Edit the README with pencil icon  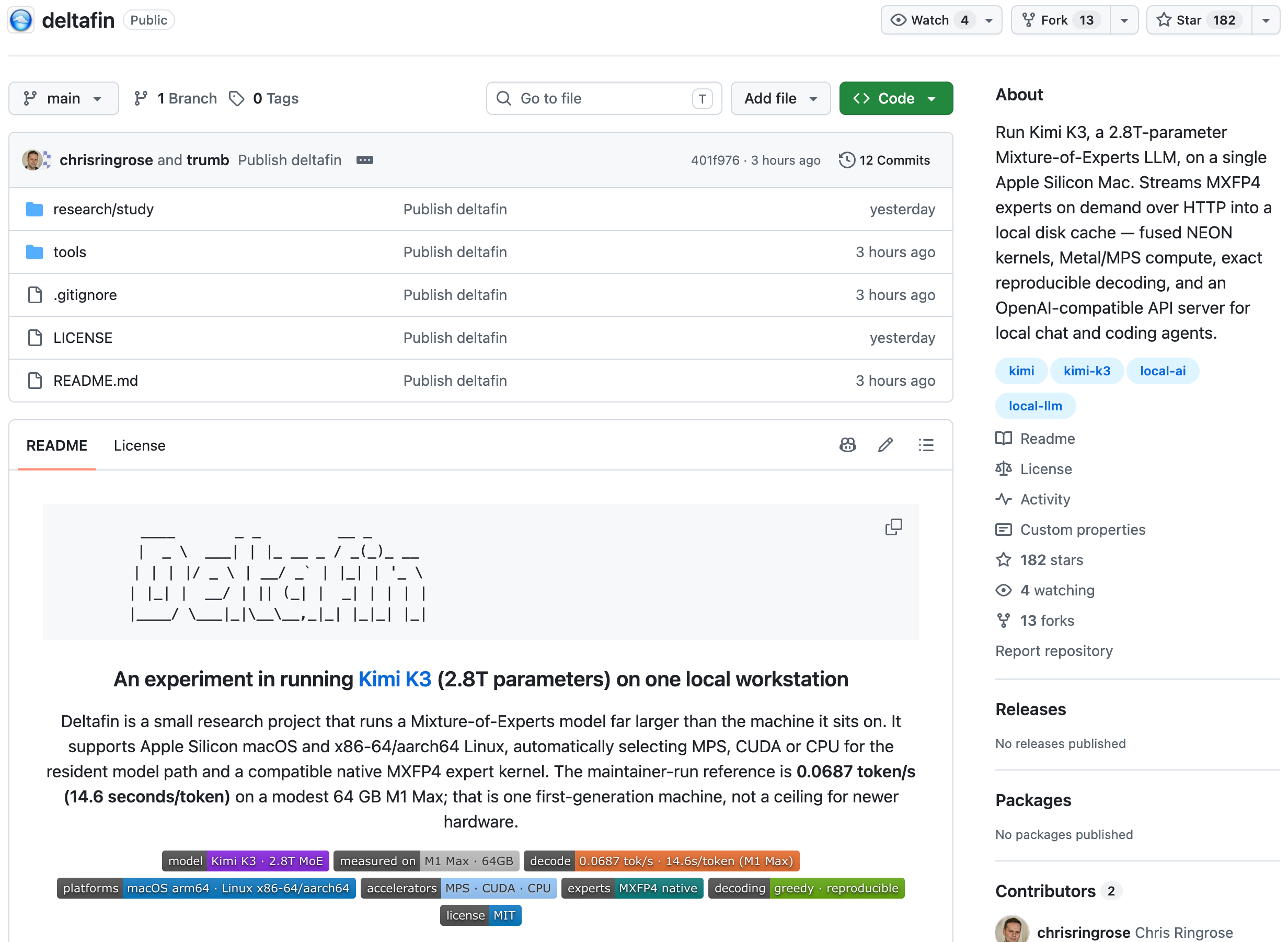pyautogui.click(x=885, y=445)
